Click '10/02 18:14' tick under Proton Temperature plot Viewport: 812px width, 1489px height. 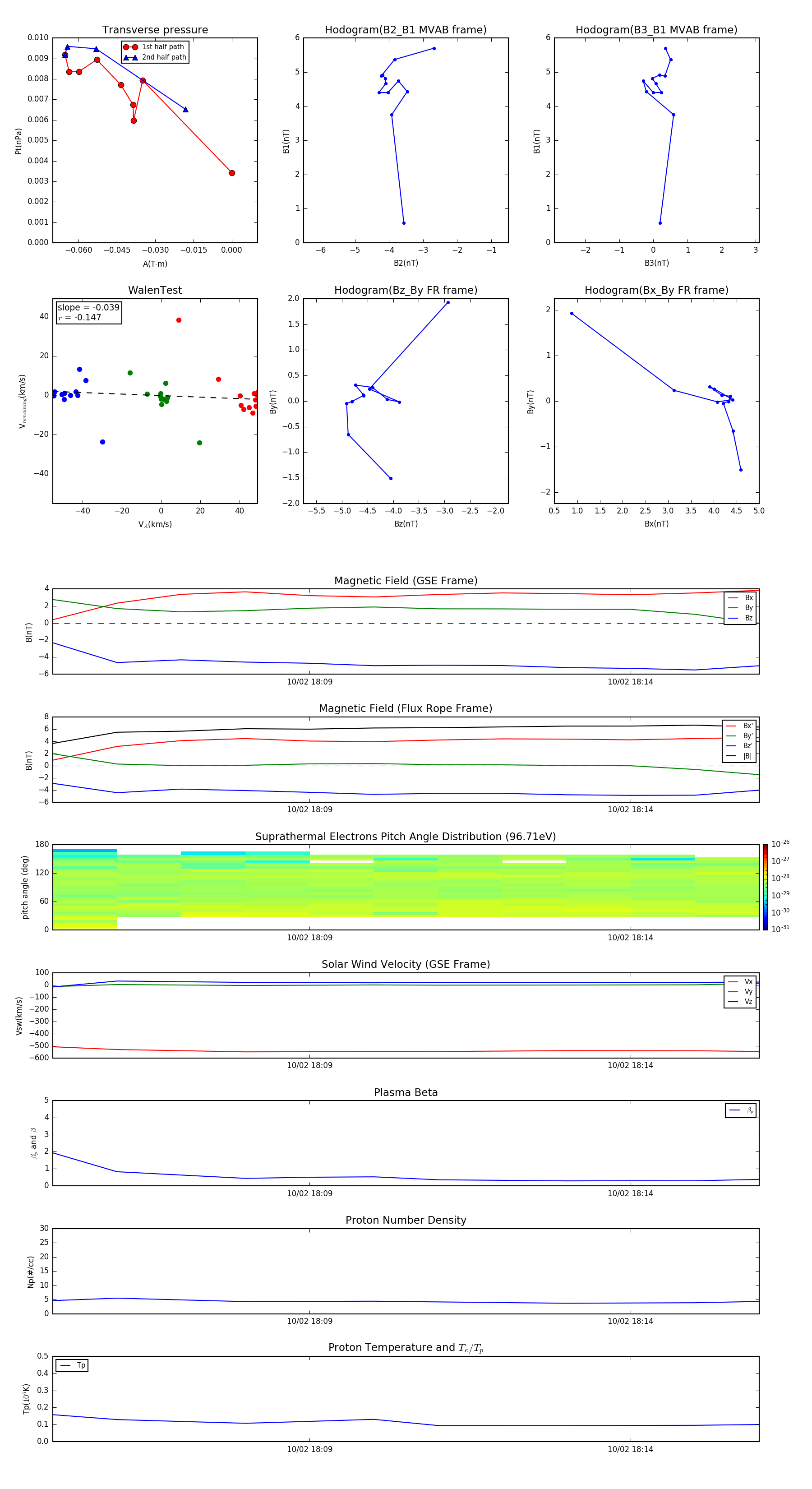pos(630,1449)
